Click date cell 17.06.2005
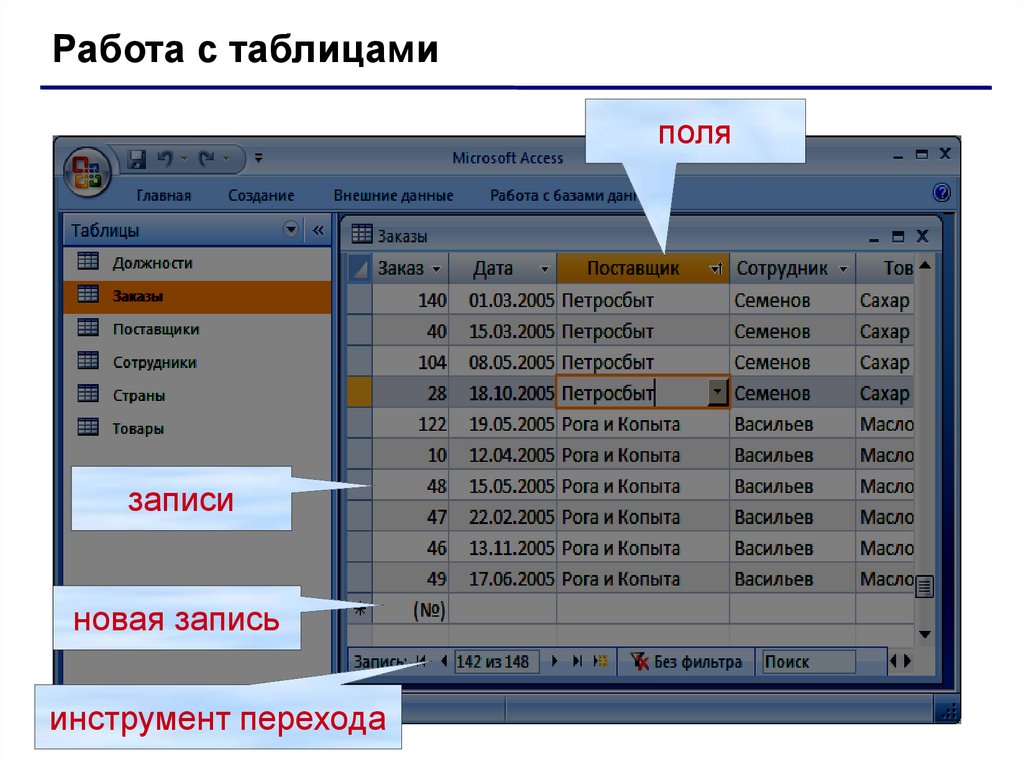This screenshot has width=1024, height=767. 503,579
